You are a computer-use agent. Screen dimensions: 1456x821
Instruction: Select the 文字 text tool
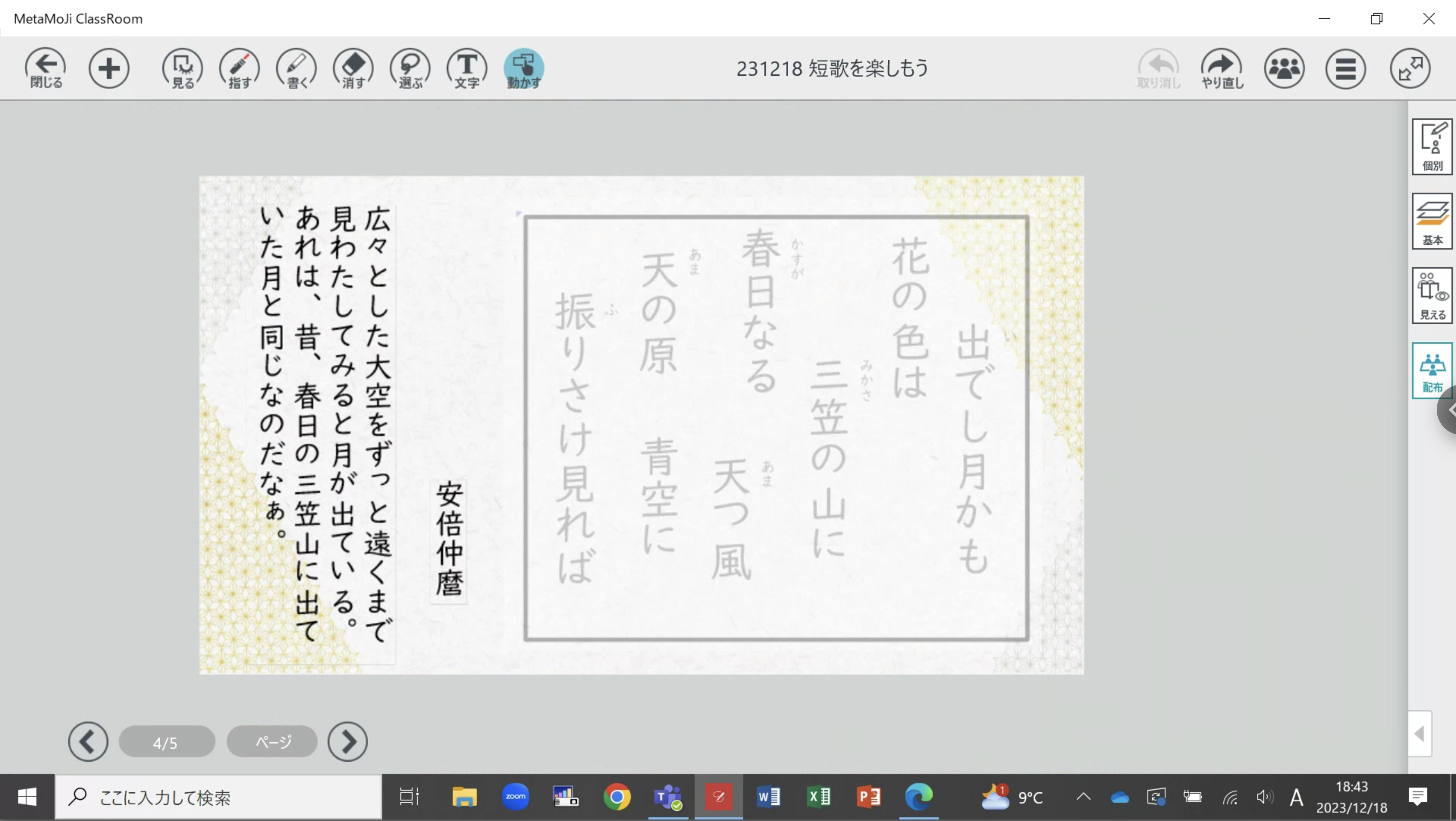[x=467, y=68]
